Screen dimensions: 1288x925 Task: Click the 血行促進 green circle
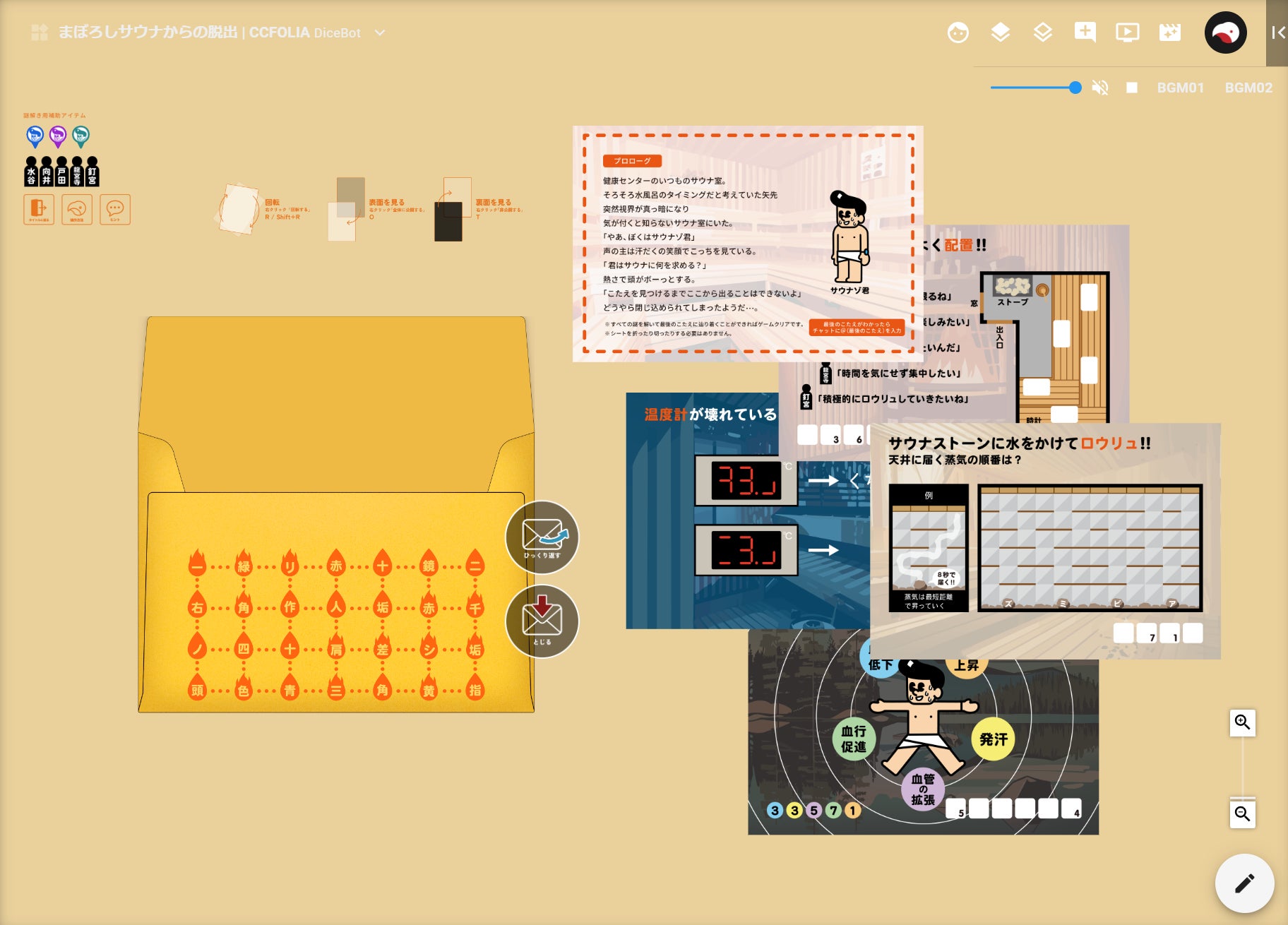[x=854, y=739]
